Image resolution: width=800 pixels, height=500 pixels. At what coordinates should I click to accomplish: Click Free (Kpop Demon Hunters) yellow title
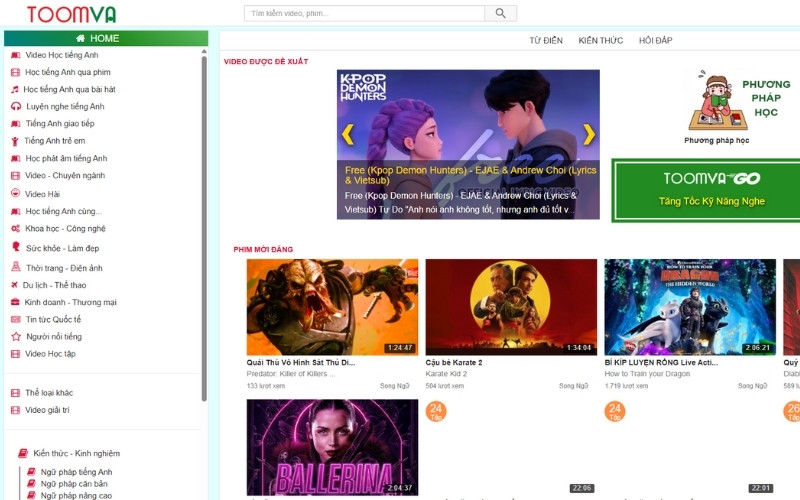pyautogui.click(x=470, y=175)
